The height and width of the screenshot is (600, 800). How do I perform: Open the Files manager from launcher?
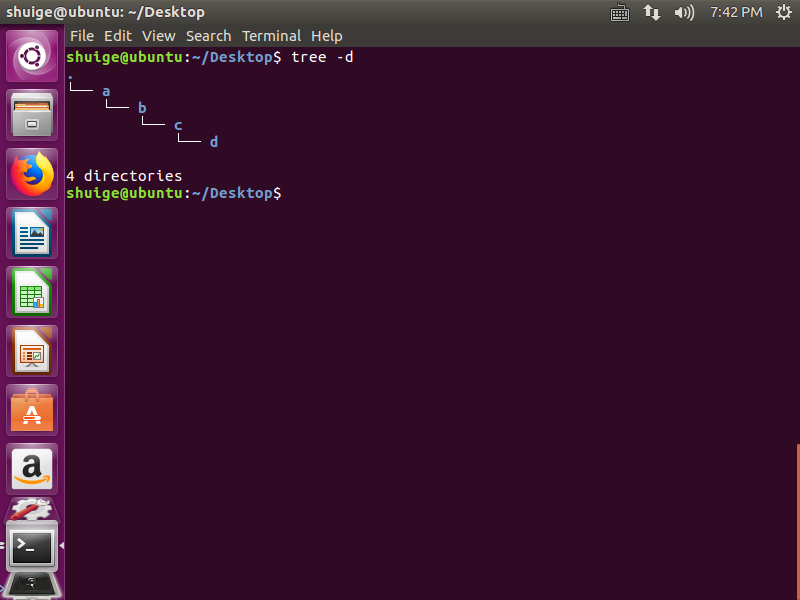[32, 115]
